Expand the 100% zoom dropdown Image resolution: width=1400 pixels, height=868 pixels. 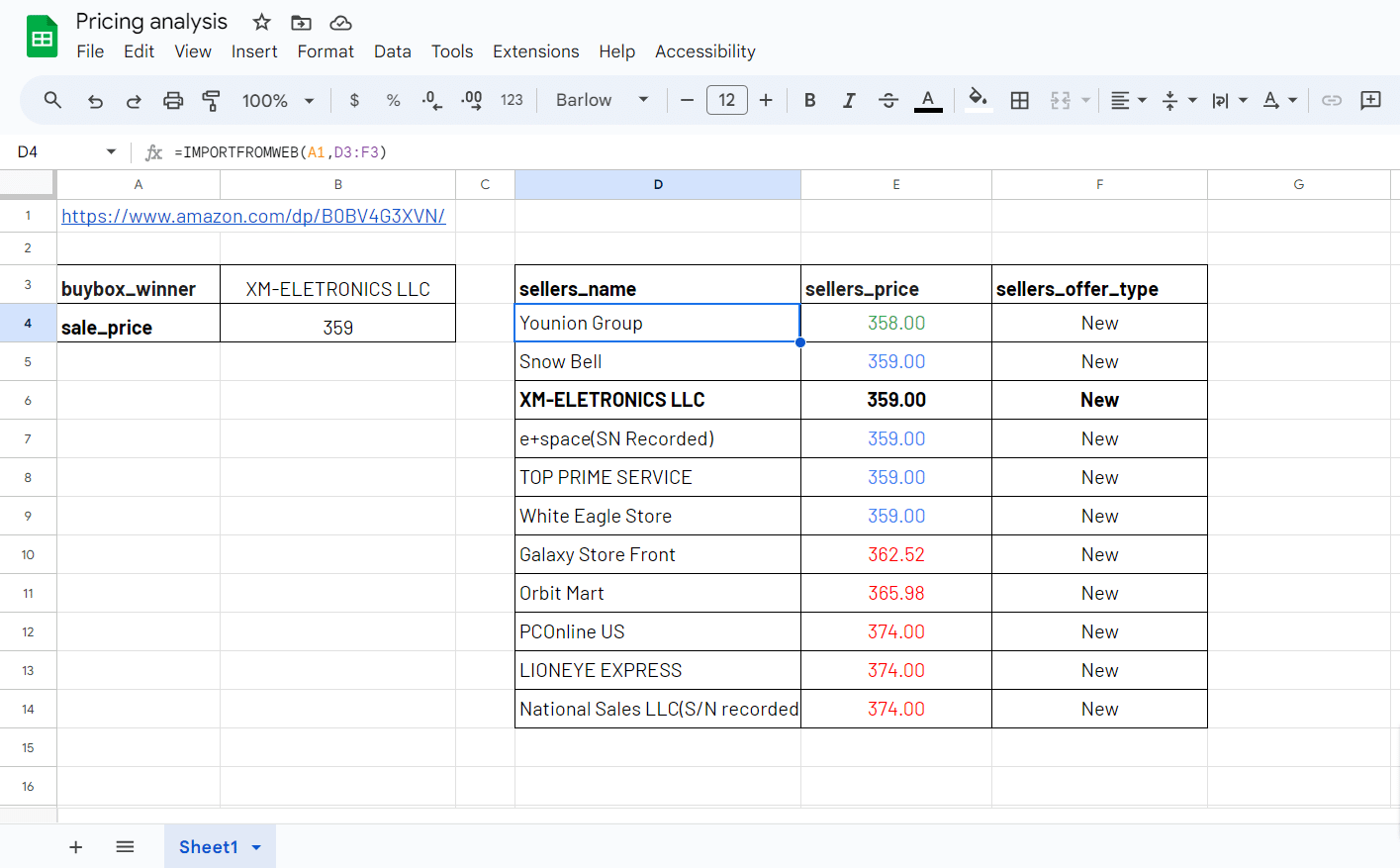(278, 100)
